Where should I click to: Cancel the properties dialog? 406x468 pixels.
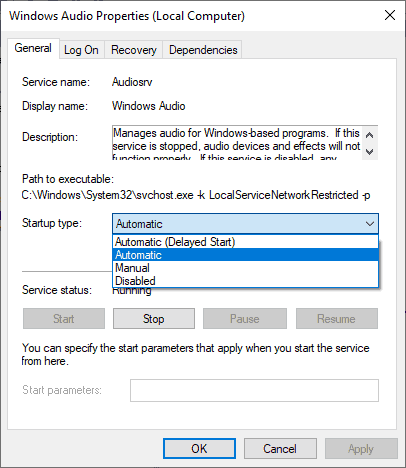click(x=280, y=449)
